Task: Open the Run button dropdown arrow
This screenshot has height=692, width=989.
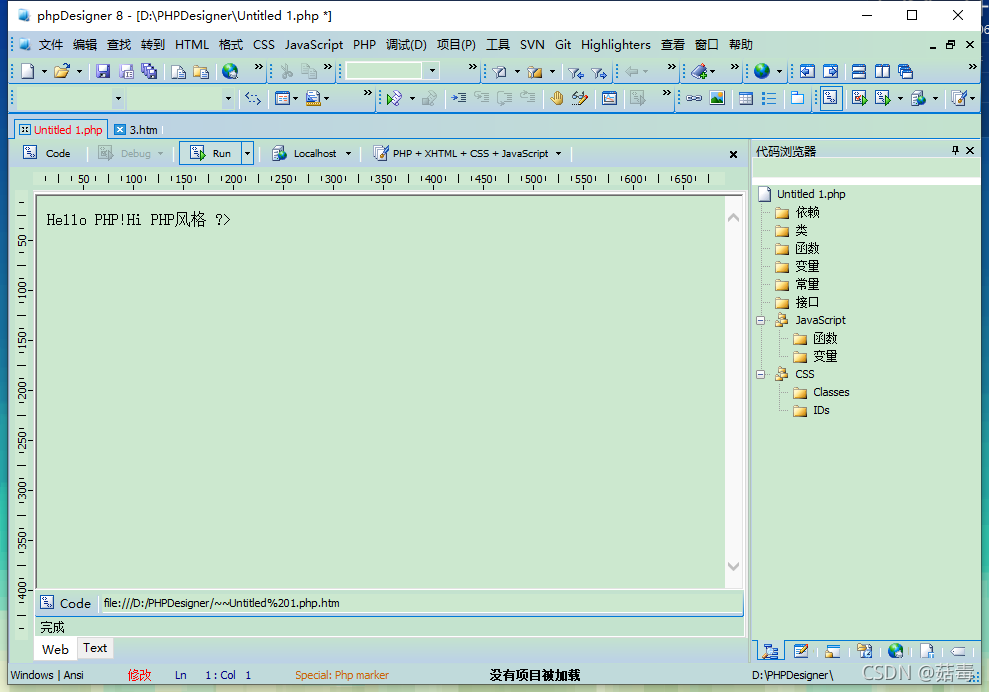Action: click(x=247, y=153)
